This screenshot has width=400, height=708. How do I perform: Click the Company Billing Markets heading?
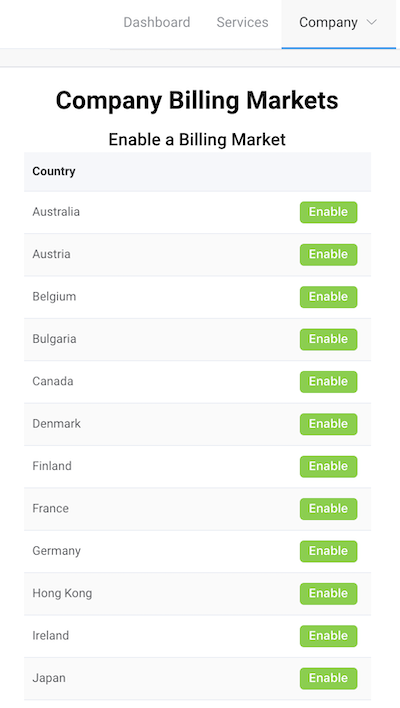[x=197, y=100]
